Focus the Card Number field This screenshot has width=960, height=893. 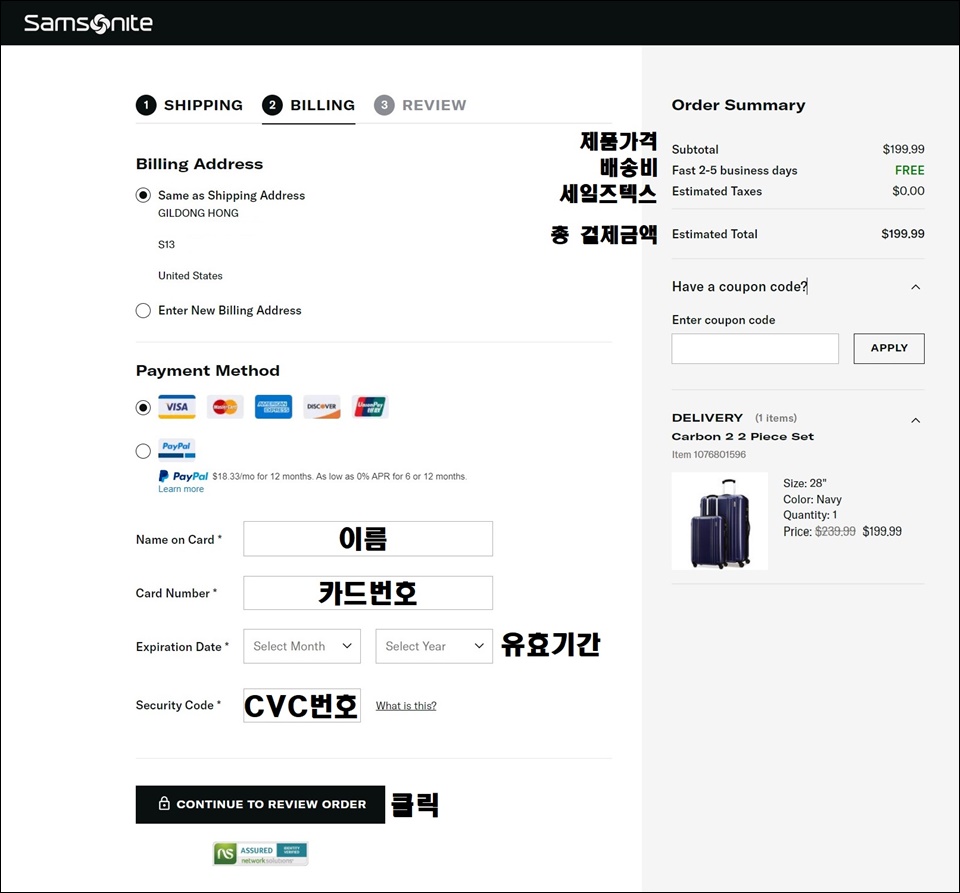[368, 592]
